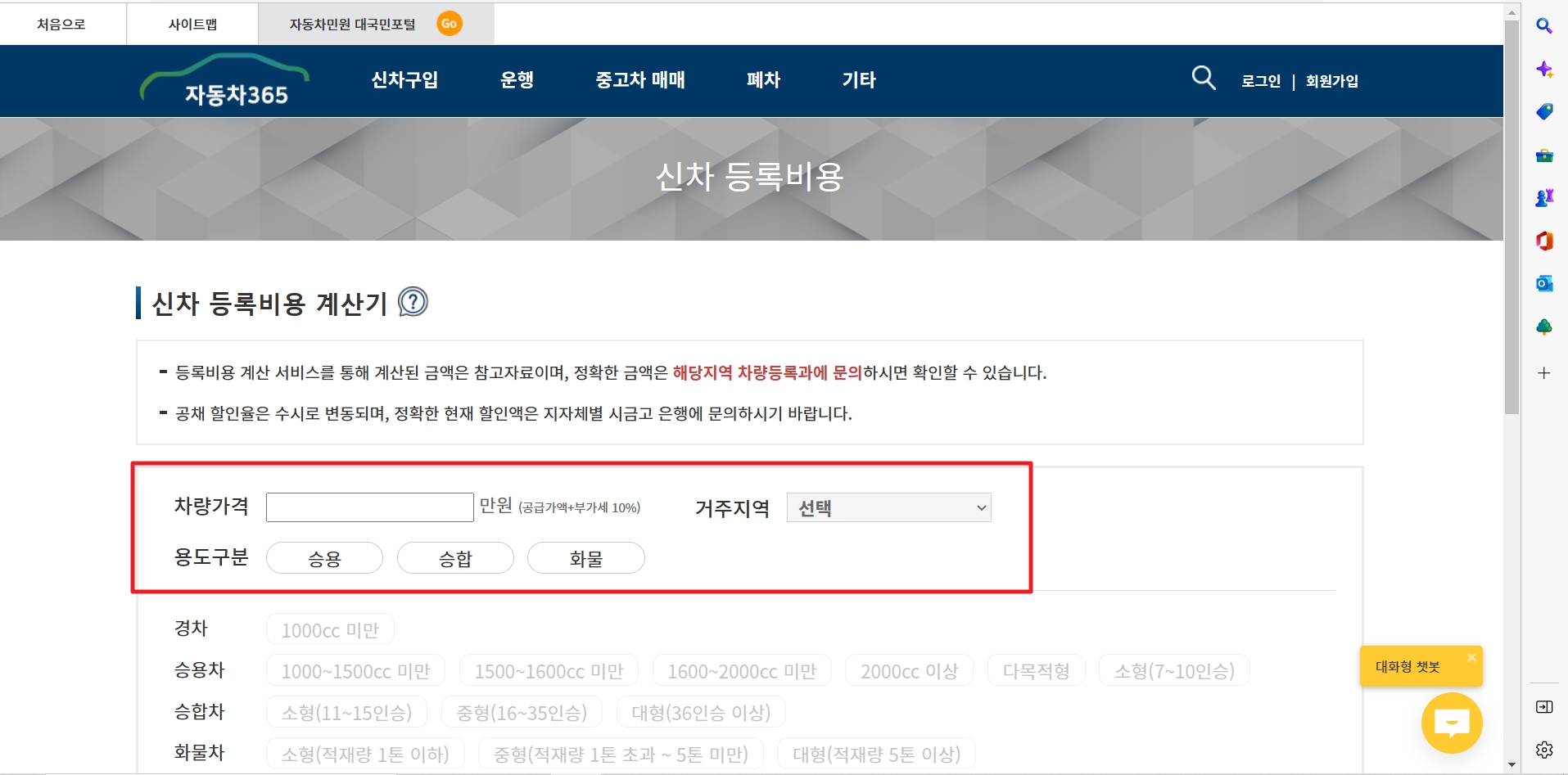This screenshot has width=1568, height=775.
Task: Click the Go badge for 자동차민원 대국민포털
Action: [x=450, y=24]
